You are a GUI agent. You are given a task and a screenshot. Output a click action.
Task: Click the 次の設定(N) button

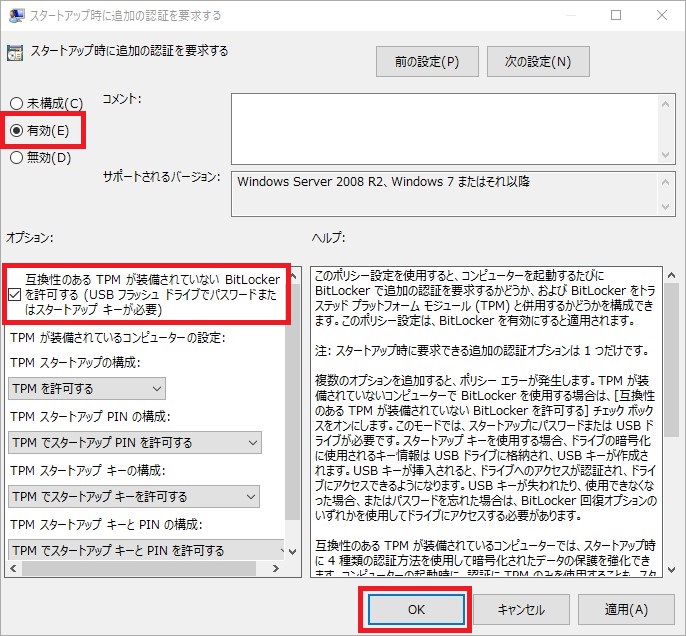pyautogui.click(x=538, y=62)
